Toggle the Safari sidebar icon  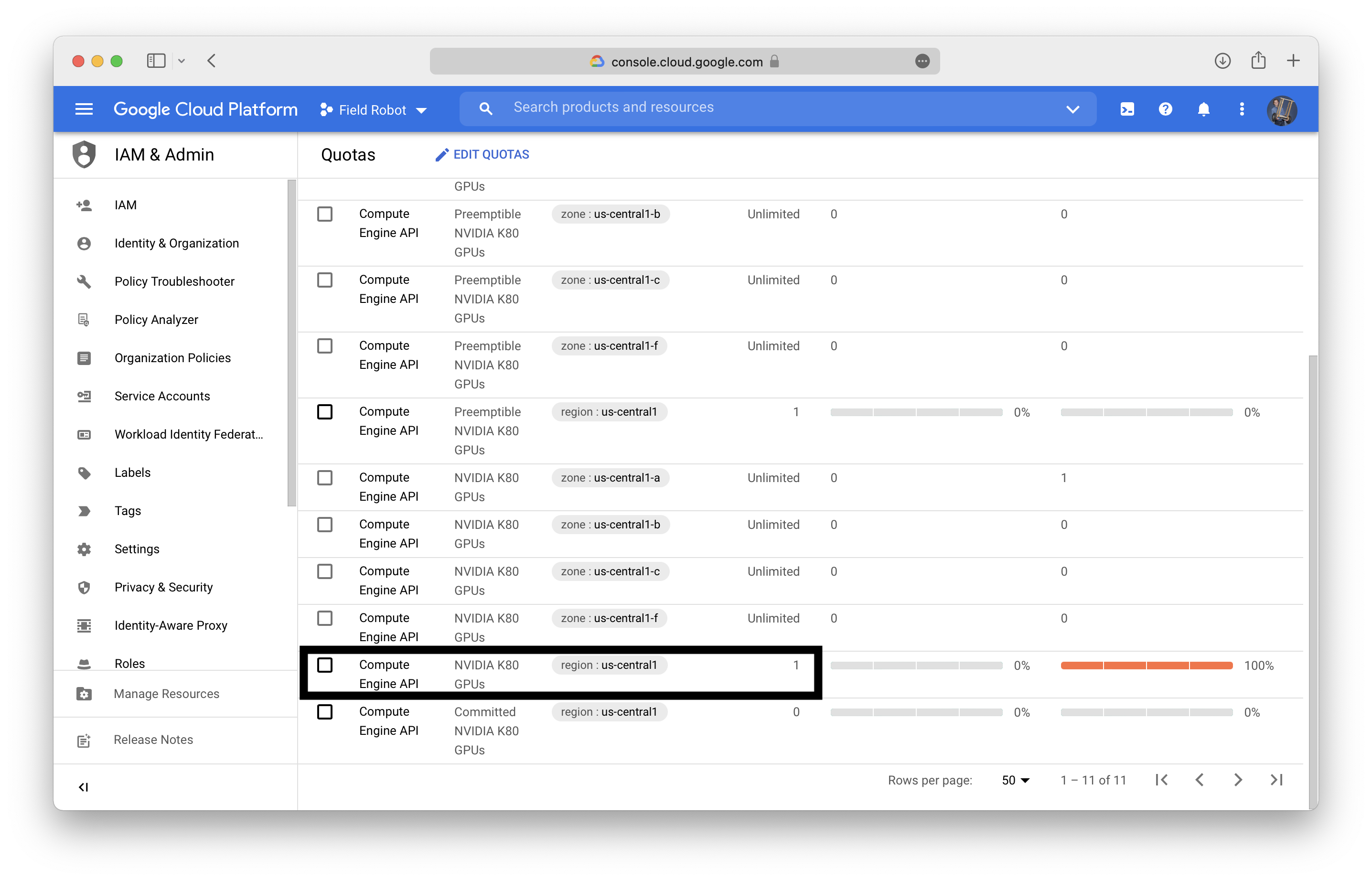tap(156, 61)
